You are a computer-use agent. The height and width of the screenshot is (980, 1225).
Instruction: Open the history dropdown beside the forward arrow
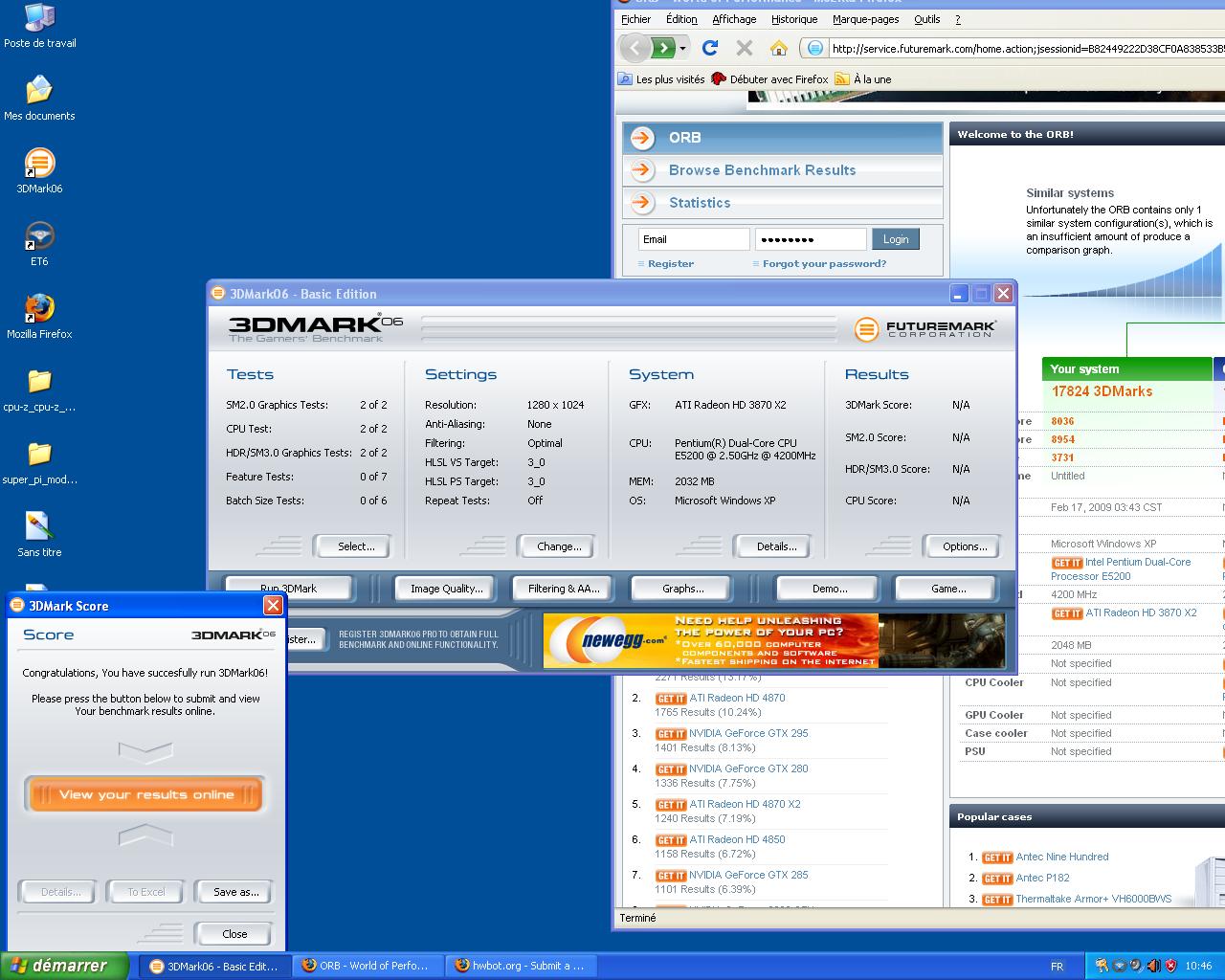[x=682, y=48]
